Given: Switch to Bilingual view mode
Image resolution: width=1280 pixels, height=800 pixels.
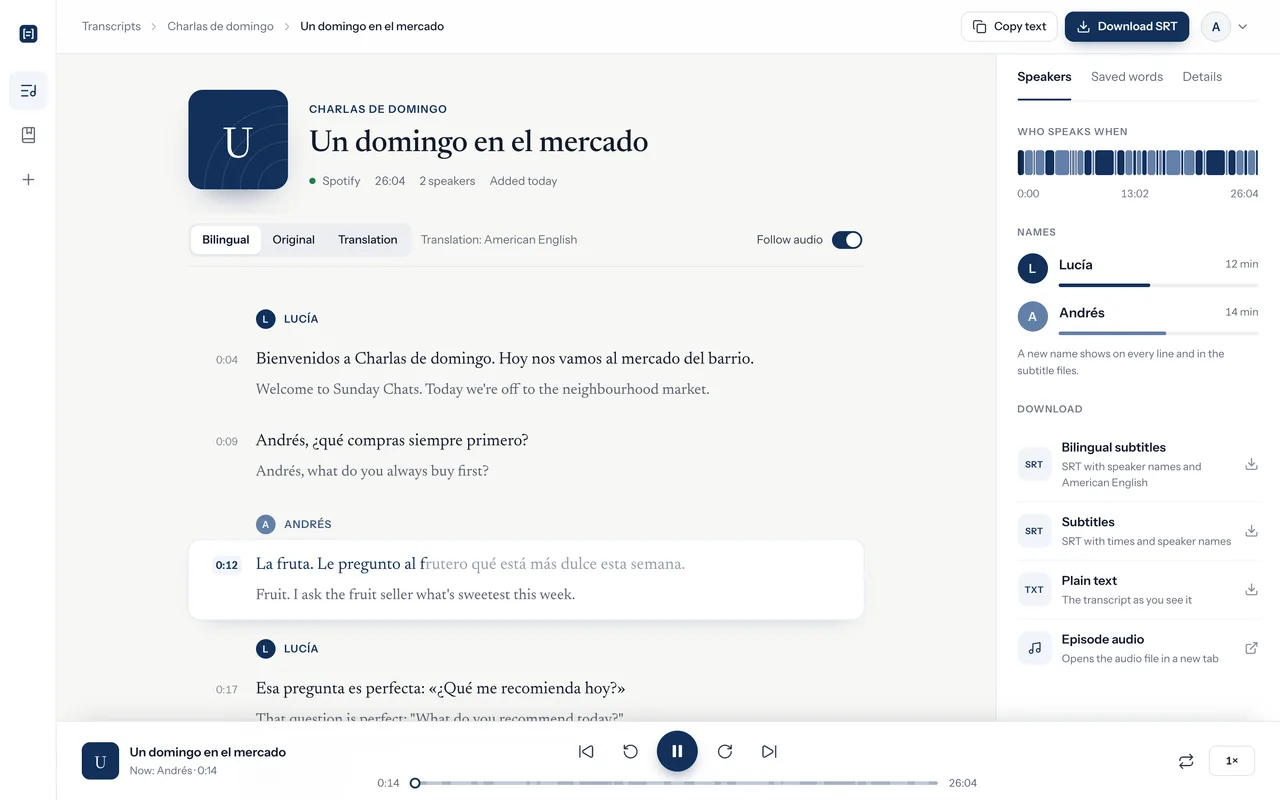Looking at the screenshot, I should click(226, 240).
